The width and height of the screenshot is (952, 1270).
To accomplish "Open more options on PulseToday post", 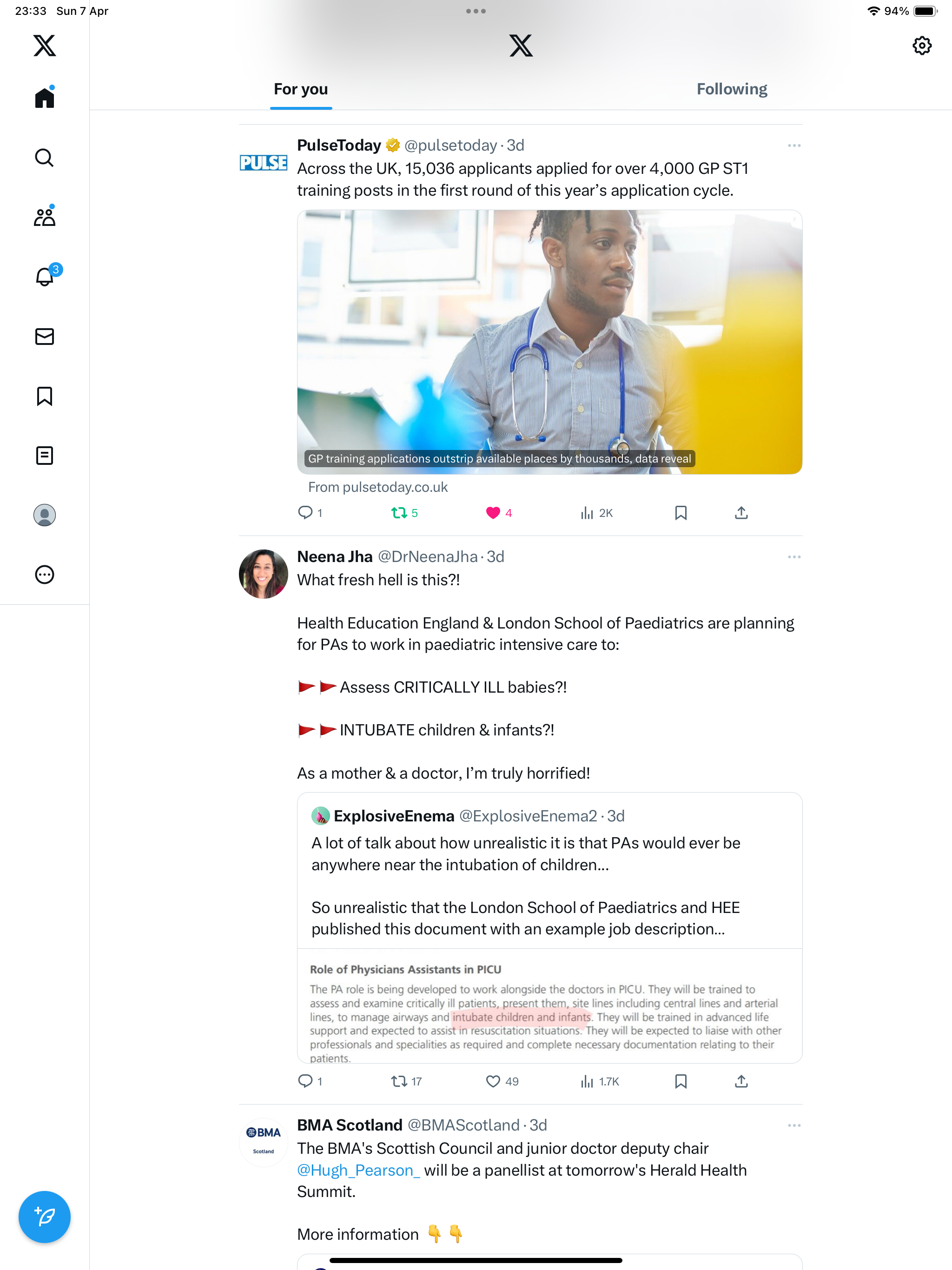I will click(794, 146).
